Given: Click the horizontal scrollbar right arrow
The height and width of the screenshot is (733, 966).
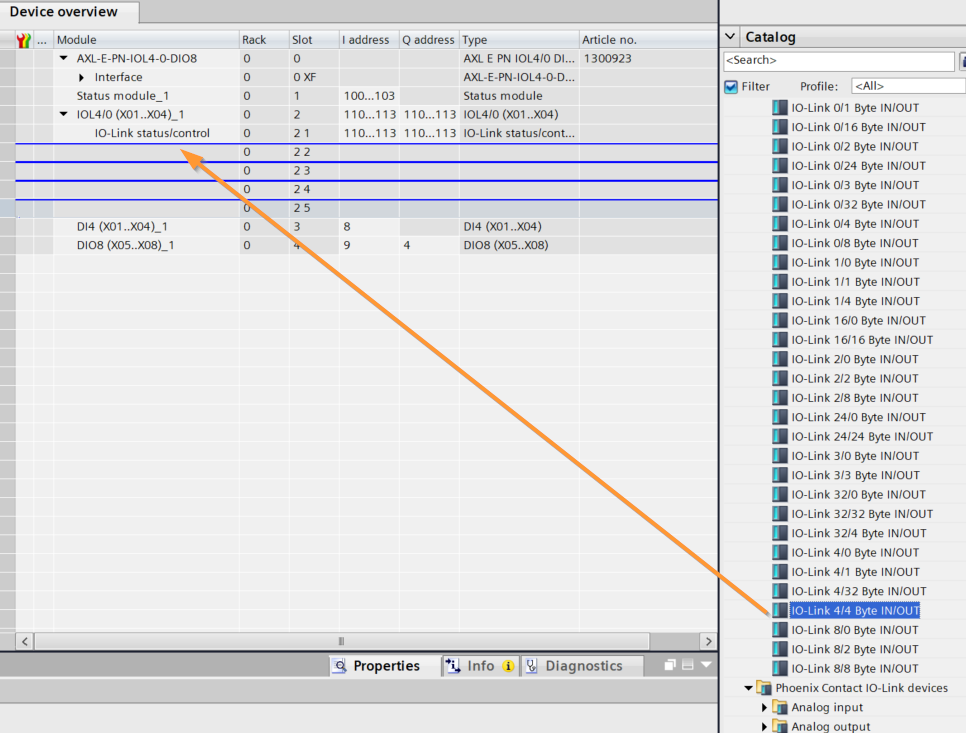Looking at the screenshot, I should [708, 640].
